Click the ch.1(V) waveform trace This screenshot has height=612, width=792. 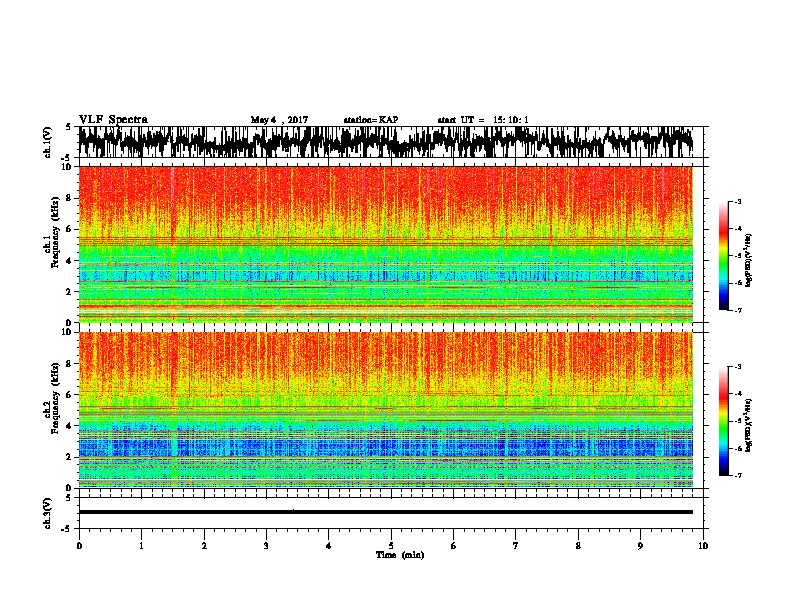click(x=386, y=142)
